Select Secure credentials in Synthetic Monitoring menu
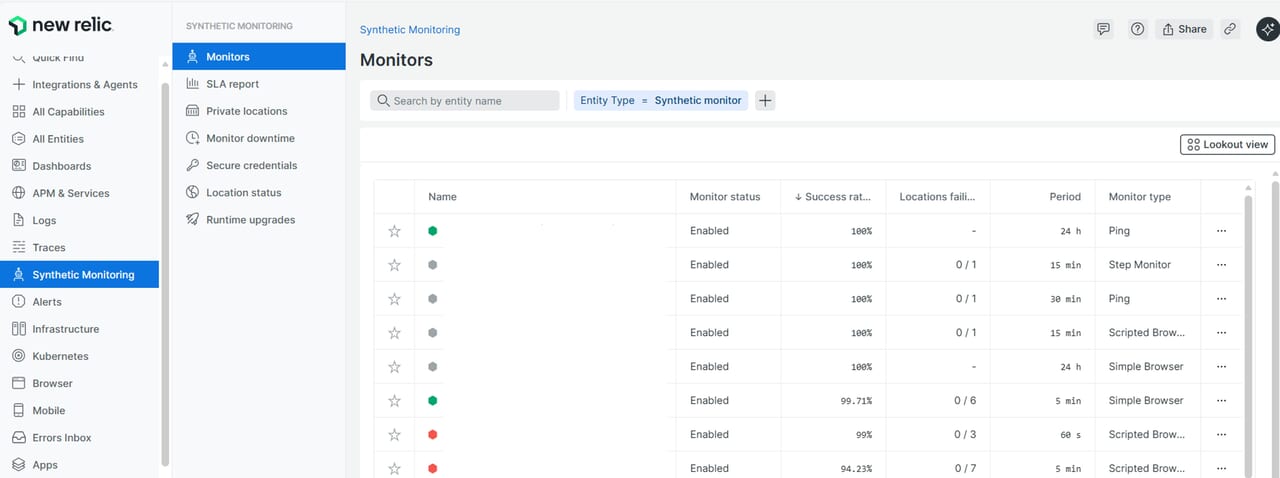 tap(251, 165)
